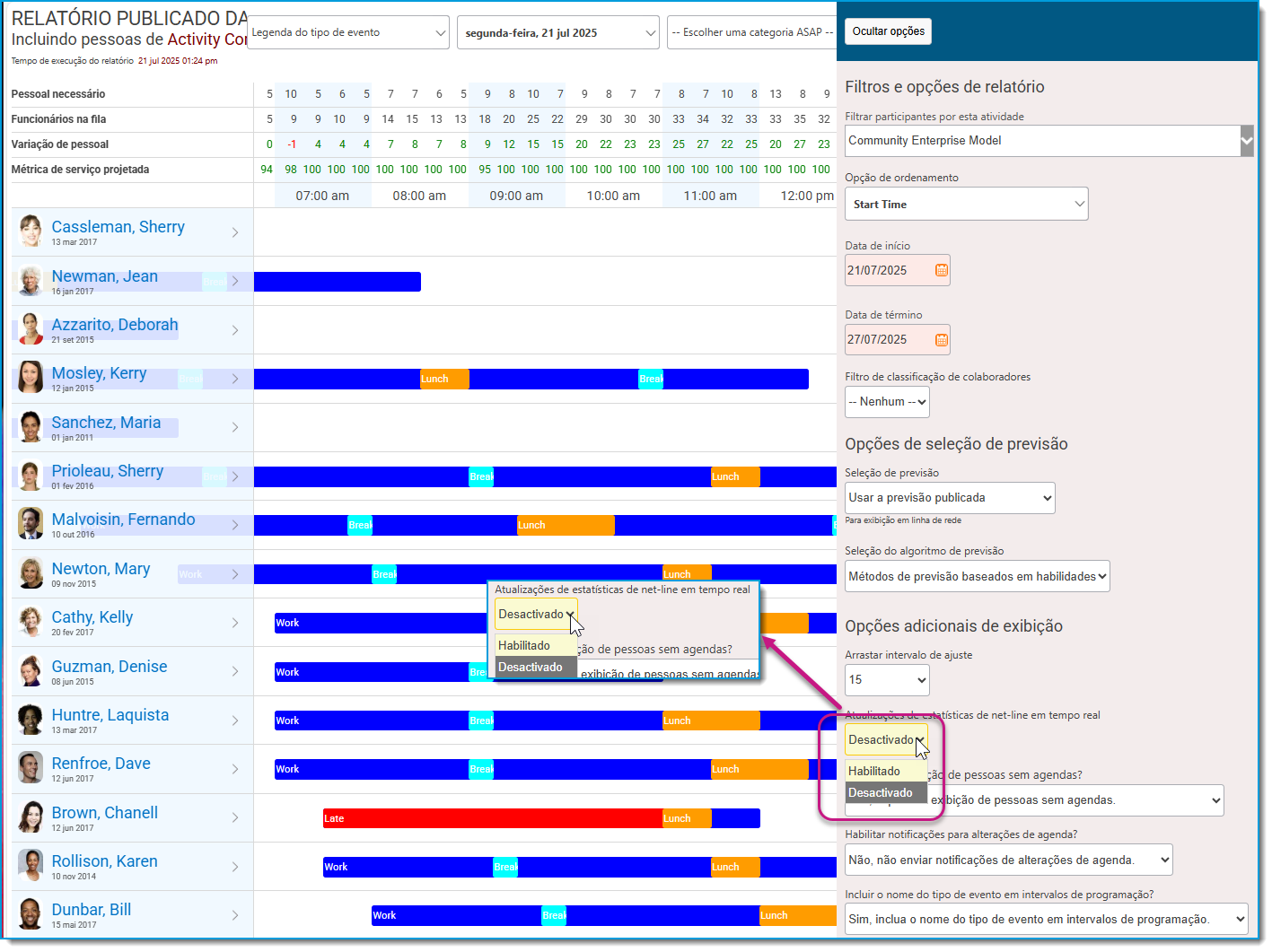Click Kerry Mosley's profile photo
Image resolution: width=1272 pixels, height=952 pixels.
(x=31, y=378)
